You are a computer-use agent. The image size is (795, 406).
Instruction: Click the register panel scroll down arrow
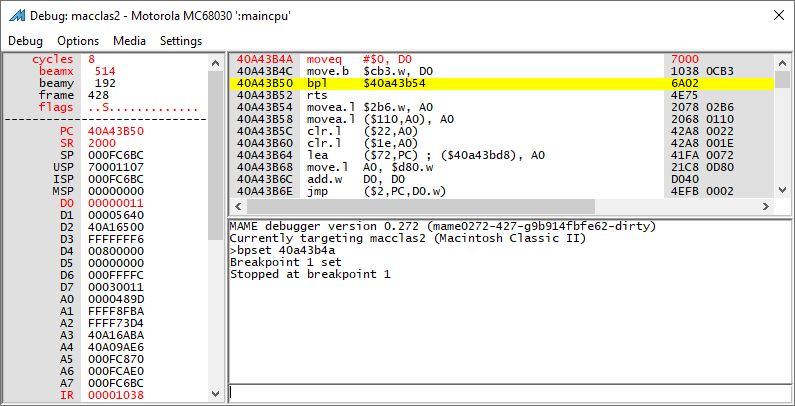215,393
